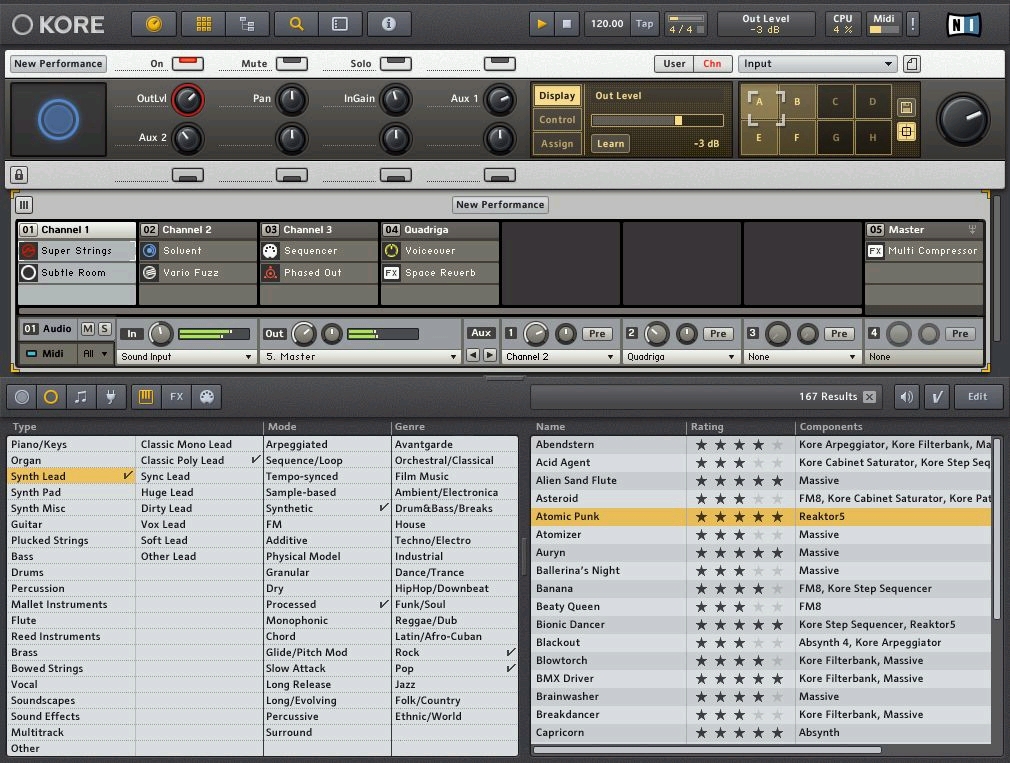Click the Pan knob
Screen dimensions: 1010x763
pos(292,100)
